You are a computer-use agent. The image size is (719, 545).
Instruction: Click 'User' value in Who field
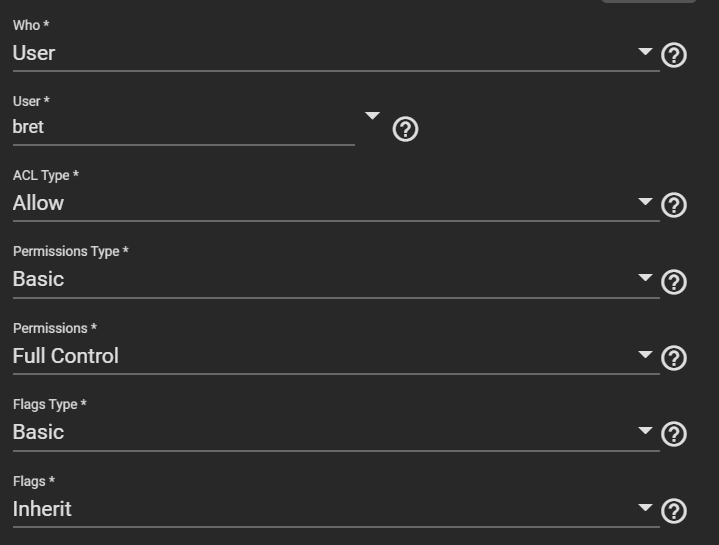[34, 53]
